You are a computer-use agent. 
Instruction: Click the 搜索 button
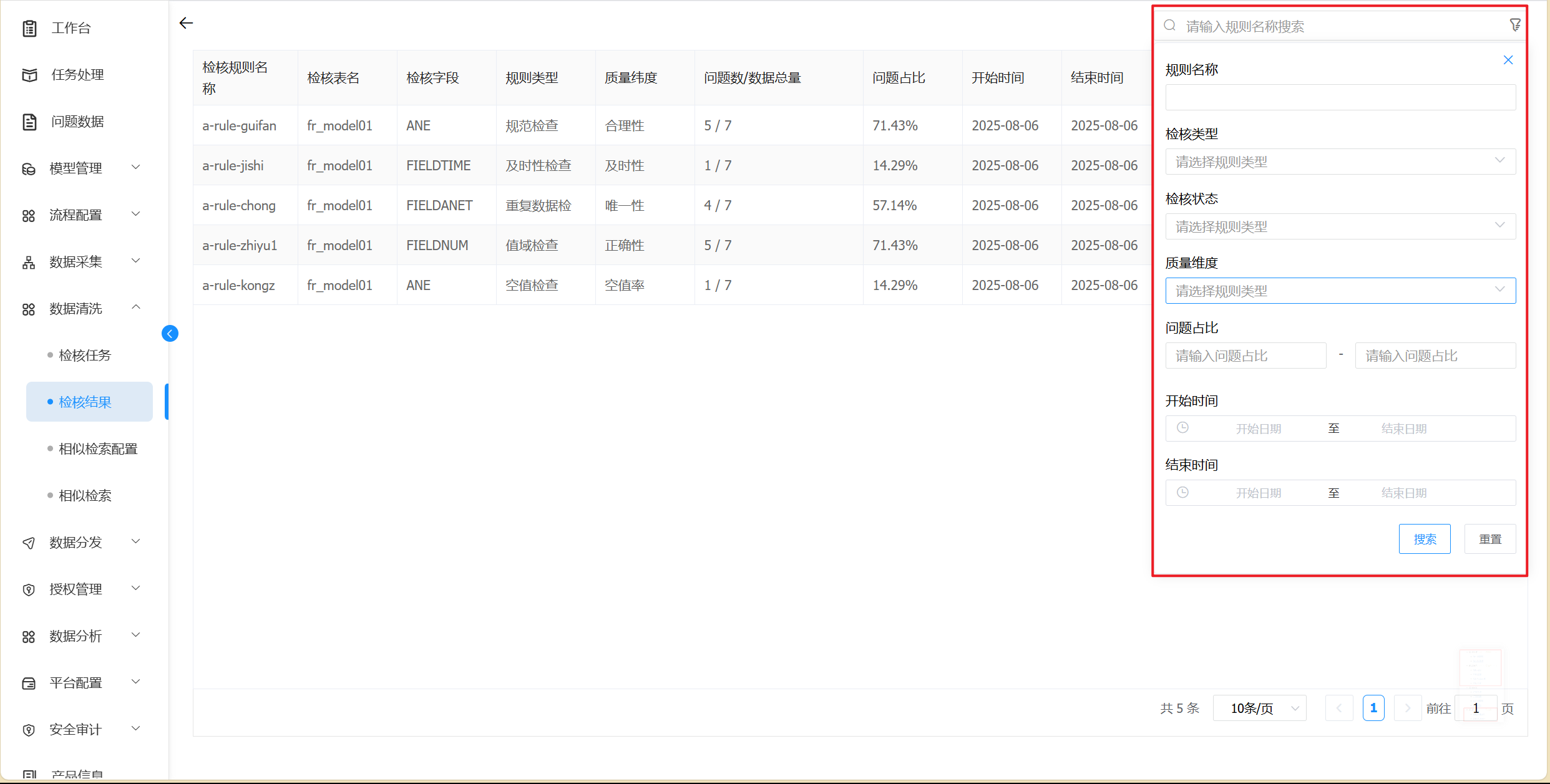(x=1424, y=539)
